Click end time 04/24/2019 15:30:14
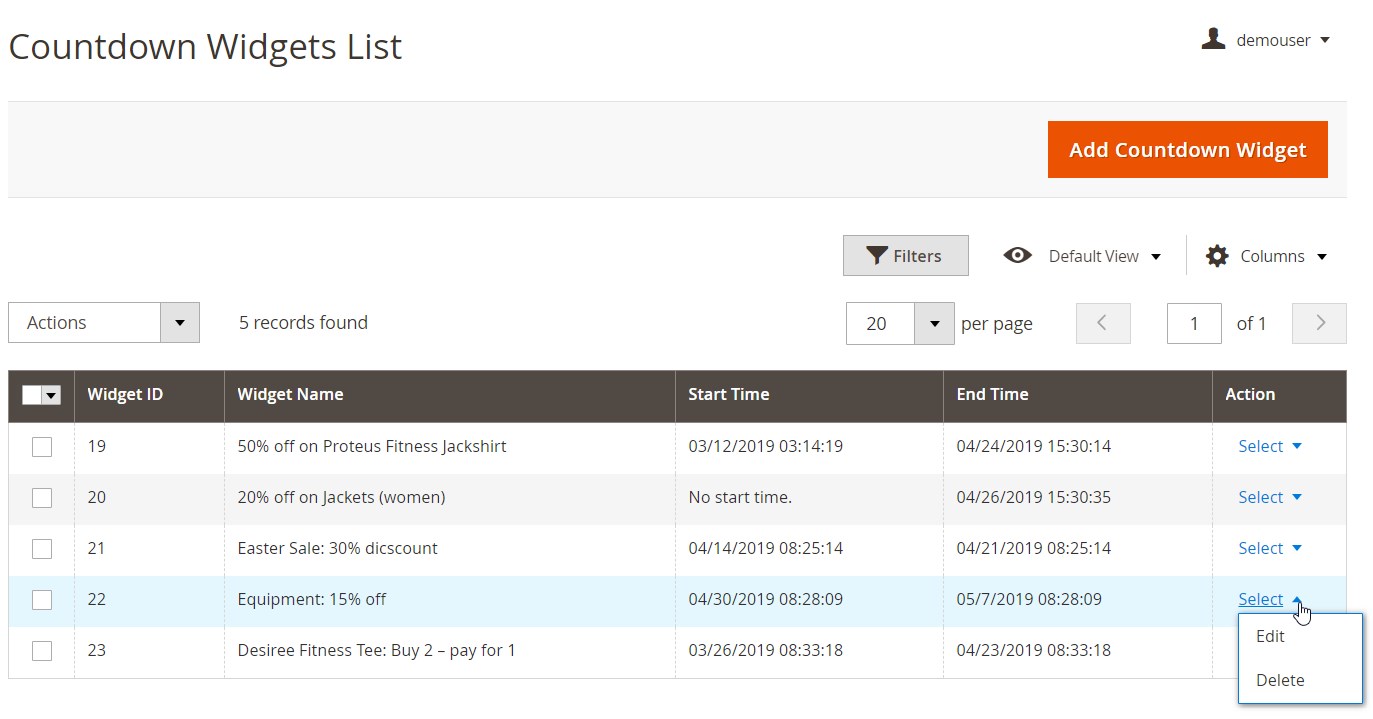 (x=1033, y=446)
